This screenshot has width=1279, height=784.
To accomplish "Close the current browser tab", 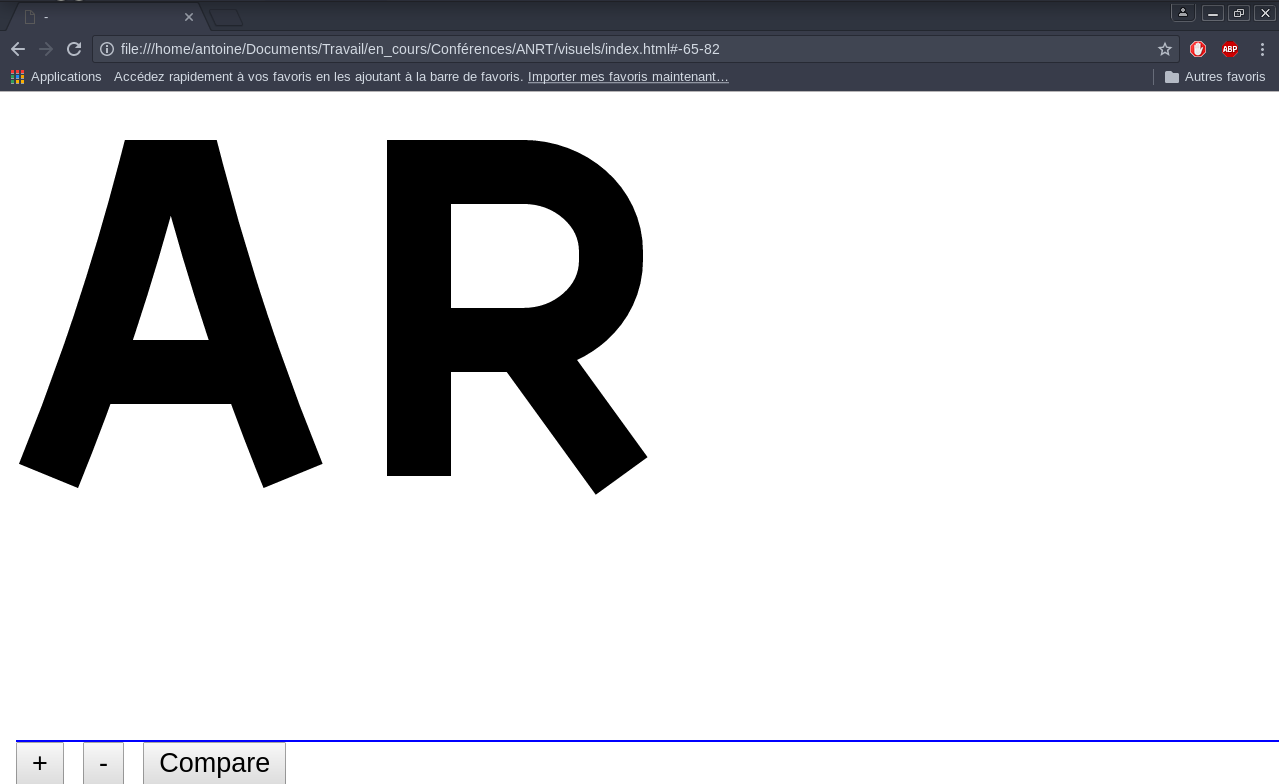I will pos(189,17).
